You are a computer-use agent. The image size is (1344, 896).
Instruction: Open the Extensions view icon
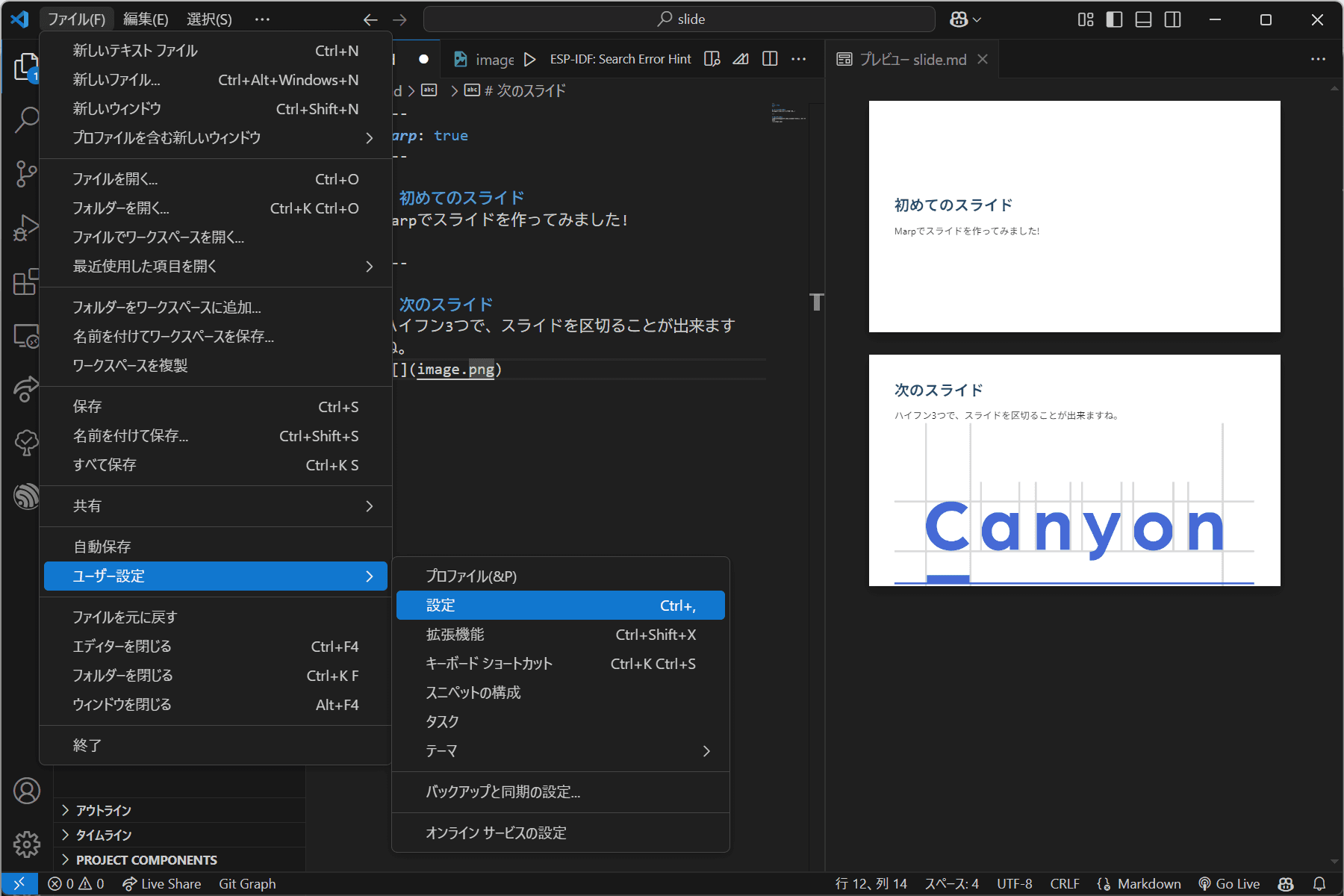(x=26, y=282)
